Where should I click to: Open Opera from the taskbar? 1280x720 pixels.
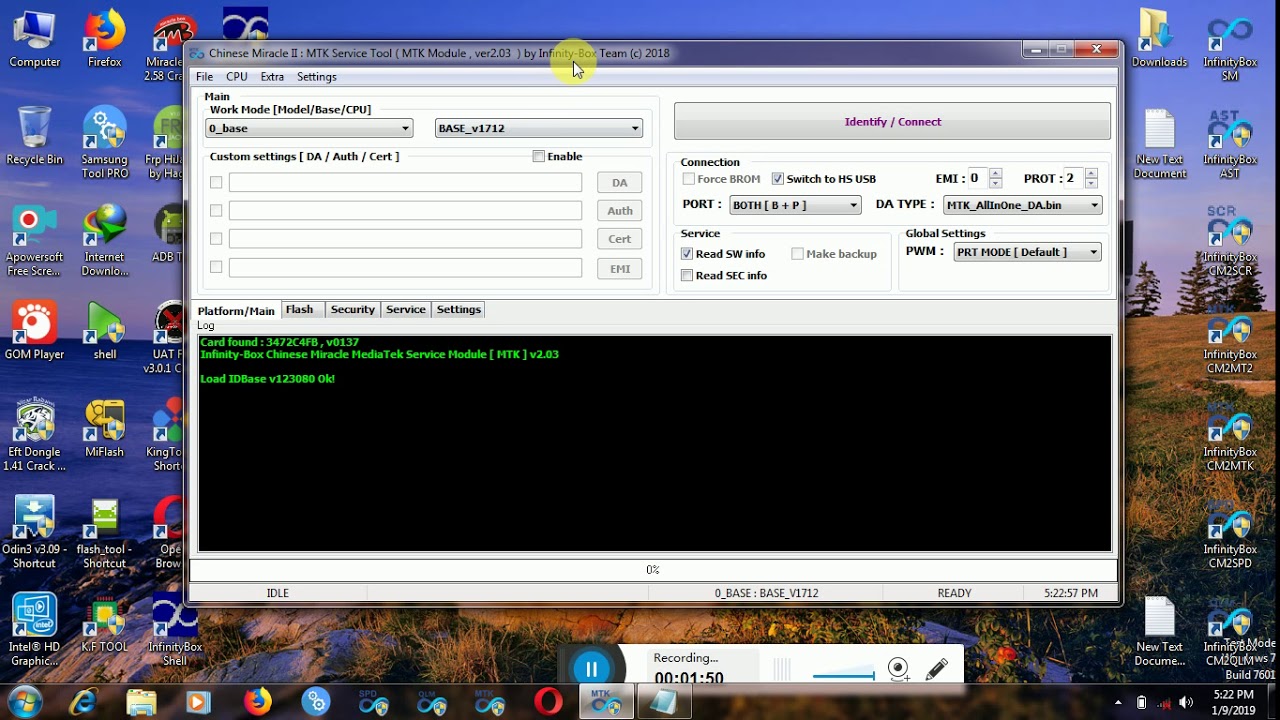[548, 703]
